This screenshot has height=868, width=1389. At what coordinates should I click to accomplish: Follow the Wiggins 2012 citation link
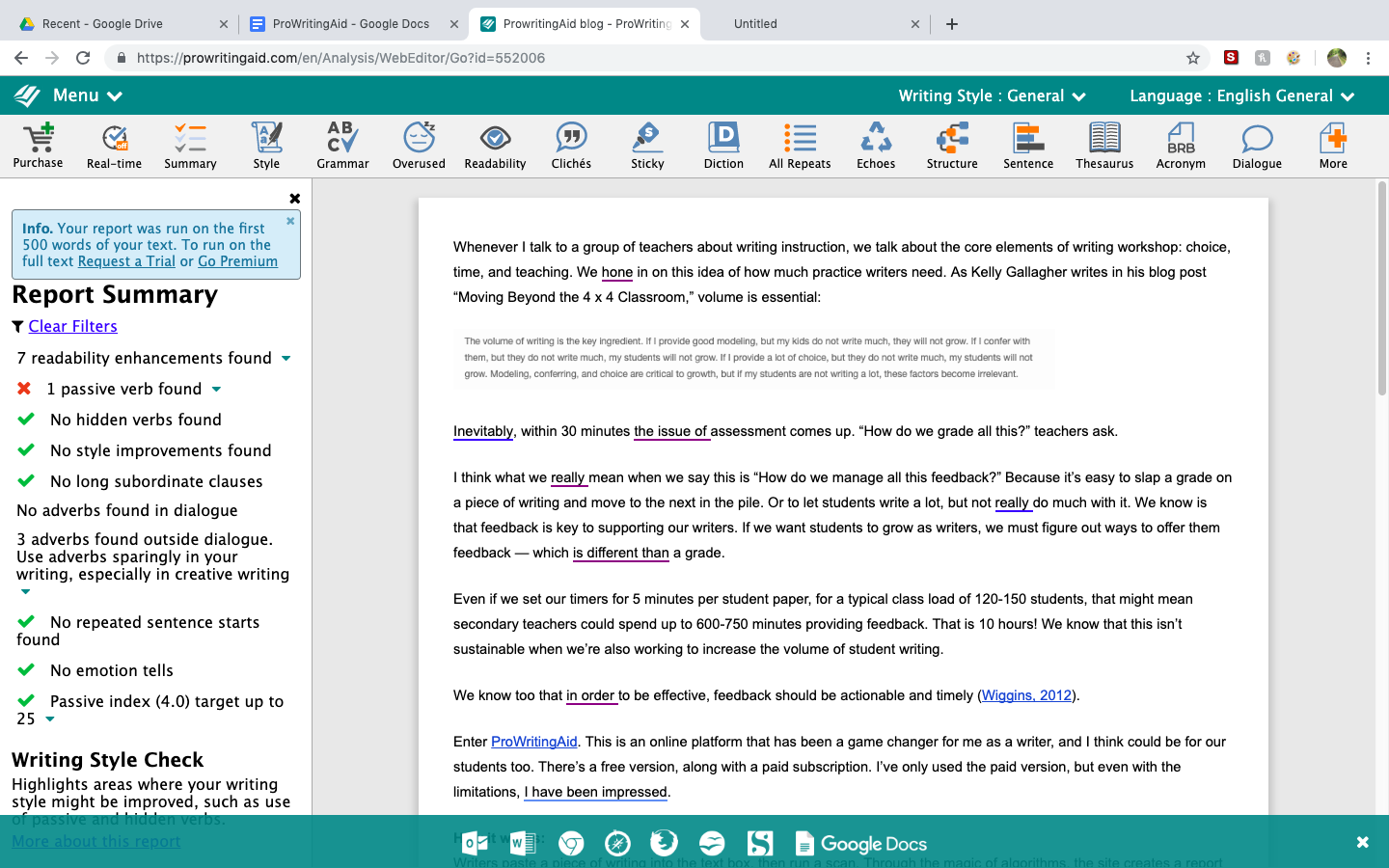point(1026,695)
